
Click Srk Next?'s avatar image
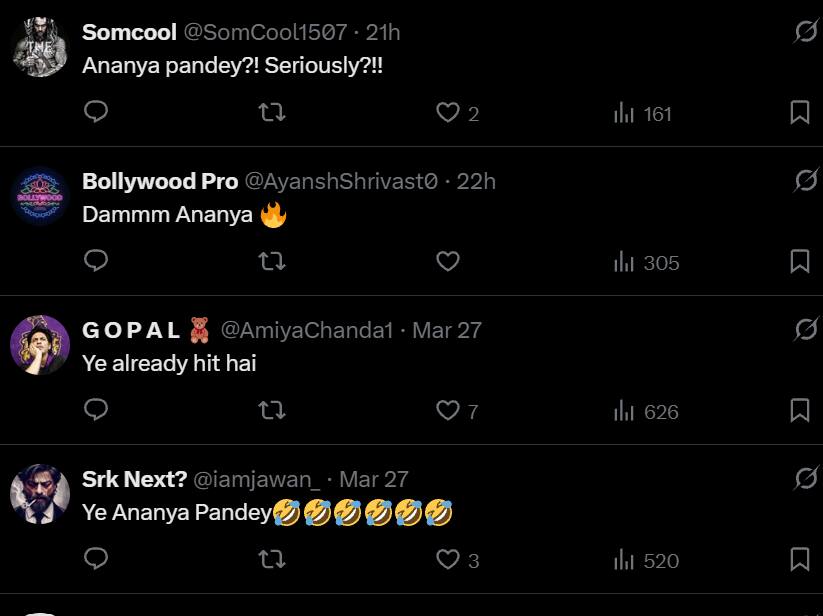click(39, 492)
